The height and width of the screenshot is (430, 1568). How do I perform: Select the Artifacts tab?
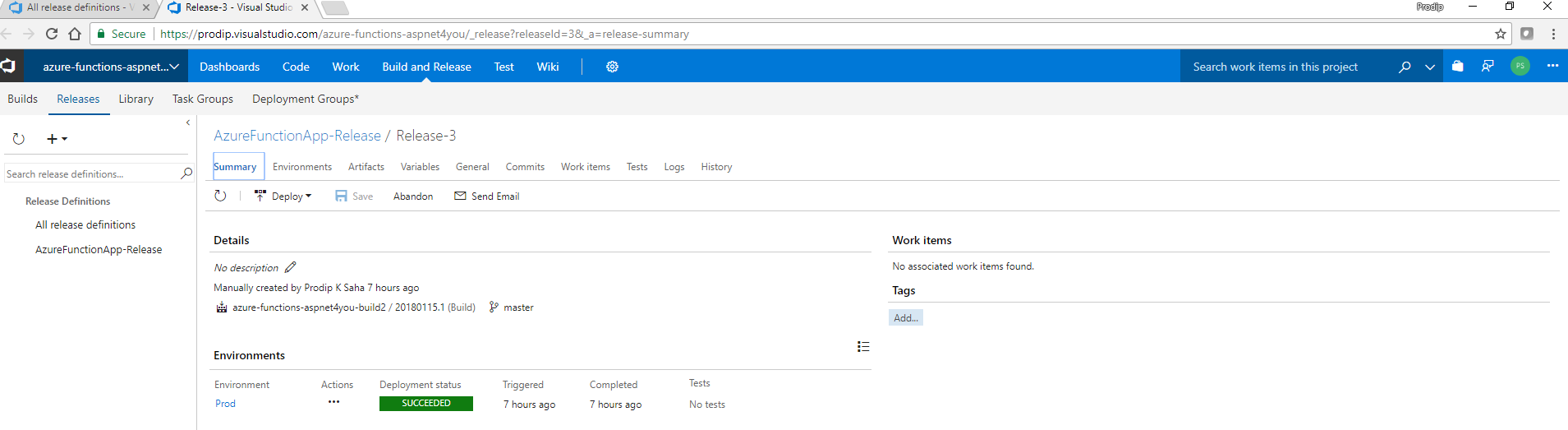(x=366, y=166)
